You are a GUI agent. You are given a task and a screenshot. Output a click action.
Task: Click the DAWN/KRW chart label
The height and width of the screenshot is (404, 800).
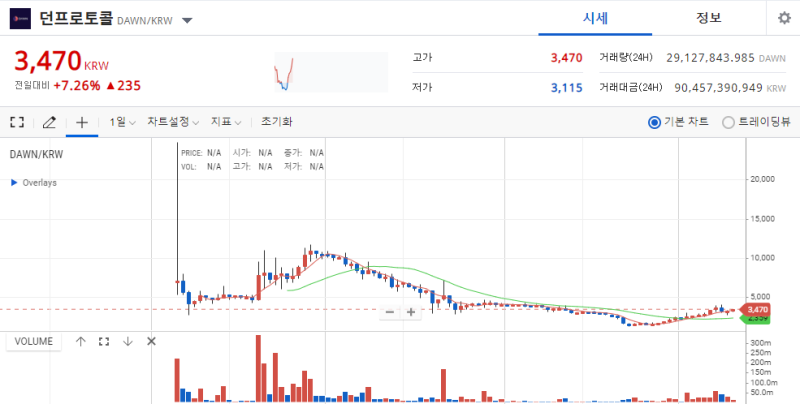(x=36, y=155)
